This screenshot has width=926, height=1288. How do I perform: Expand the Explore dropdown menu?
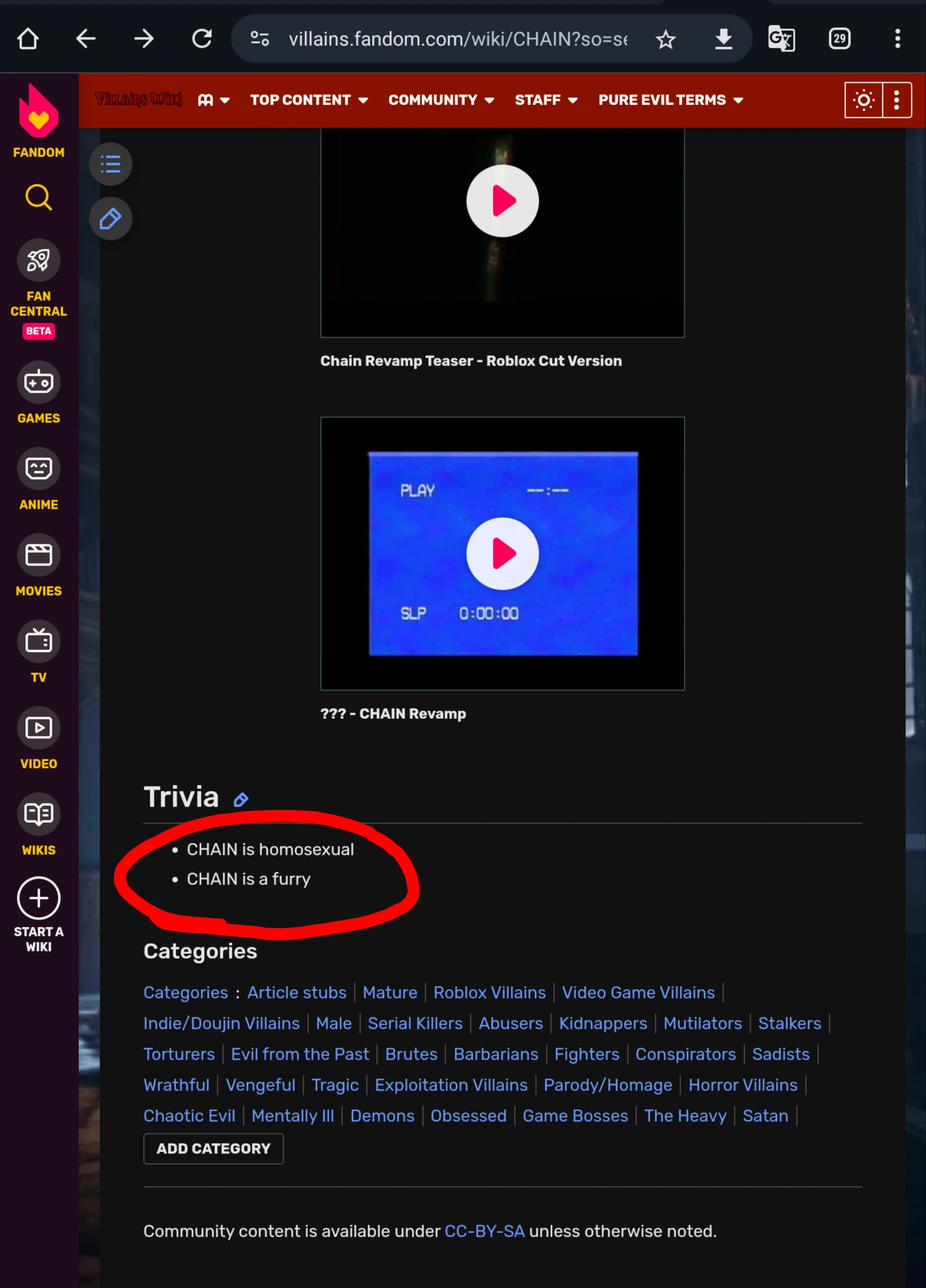[214, 100]
